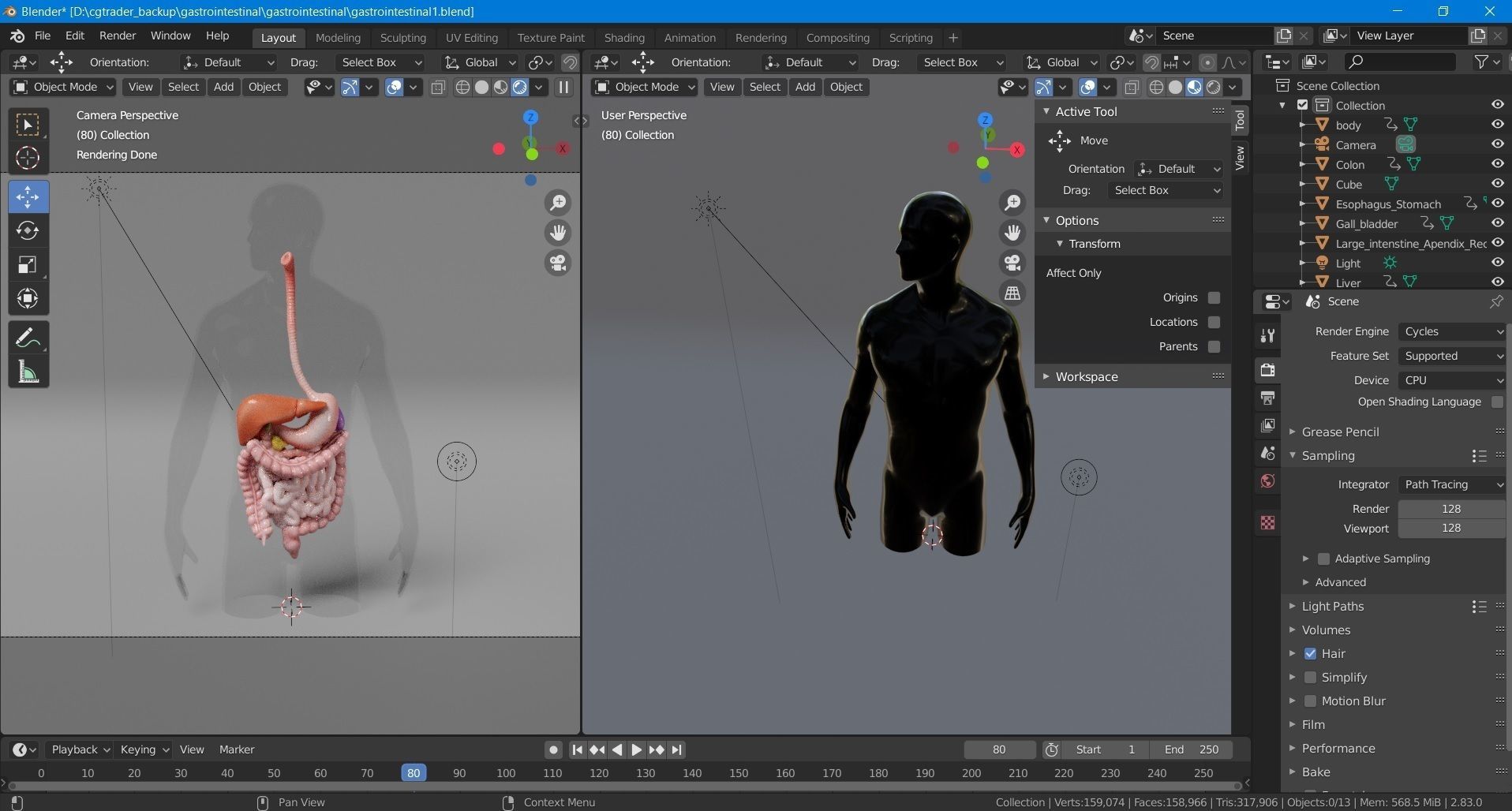
Task: Pick the Scale tool
Action: [x=28, y=264]
